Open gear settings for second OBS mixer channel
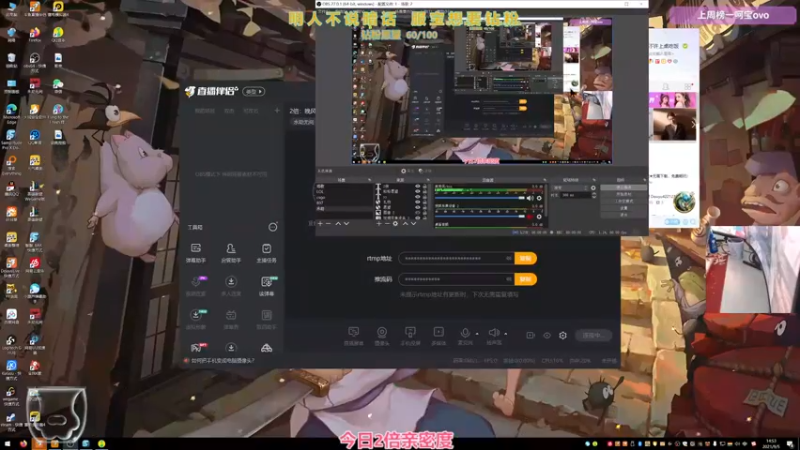The height and width of the screenshot is (450, 800). [539, 216]
